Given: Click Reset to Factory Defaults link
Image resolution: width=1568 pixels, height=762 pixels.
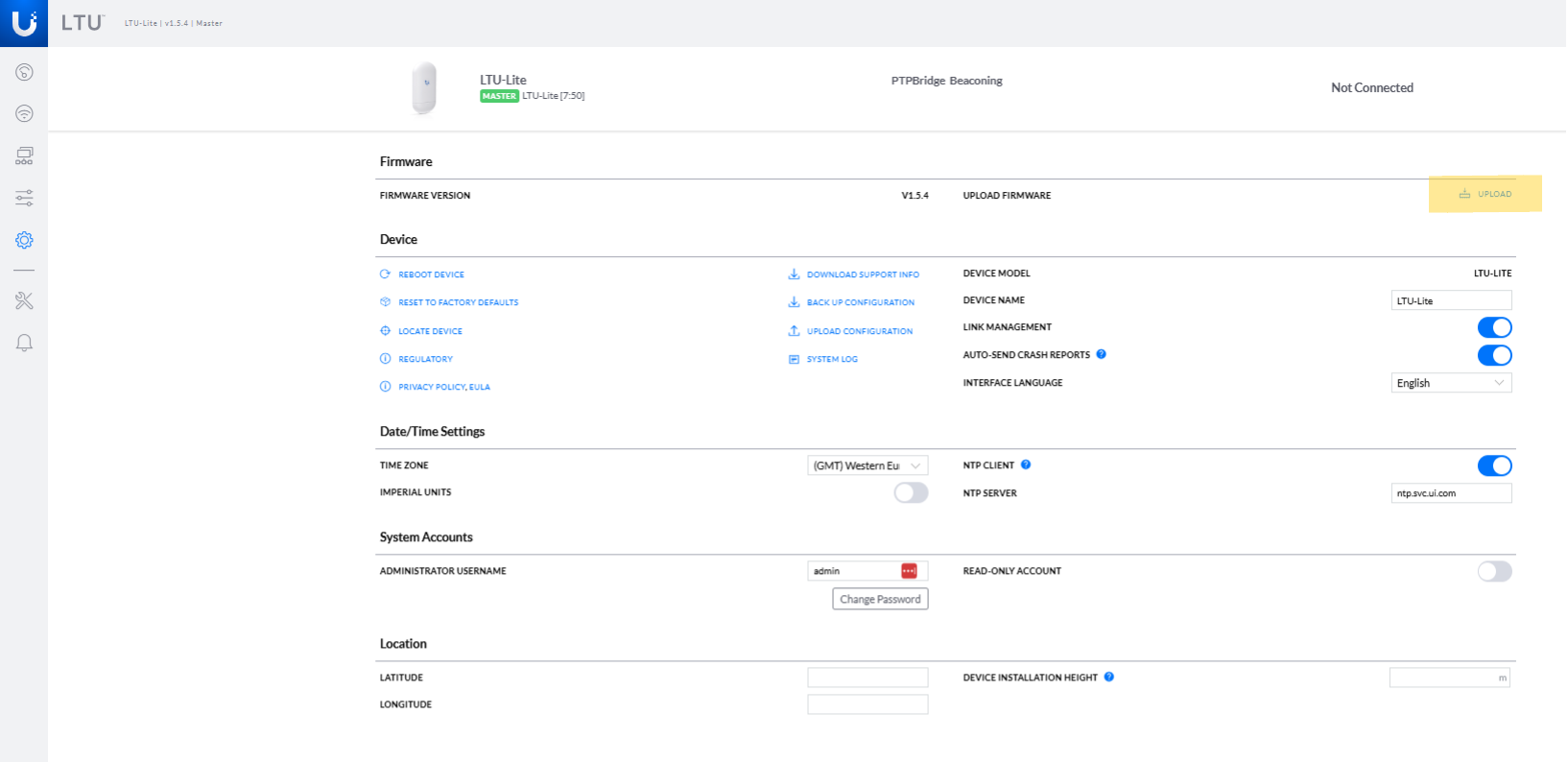Looking at the screenshot, I should coord(458,302).
